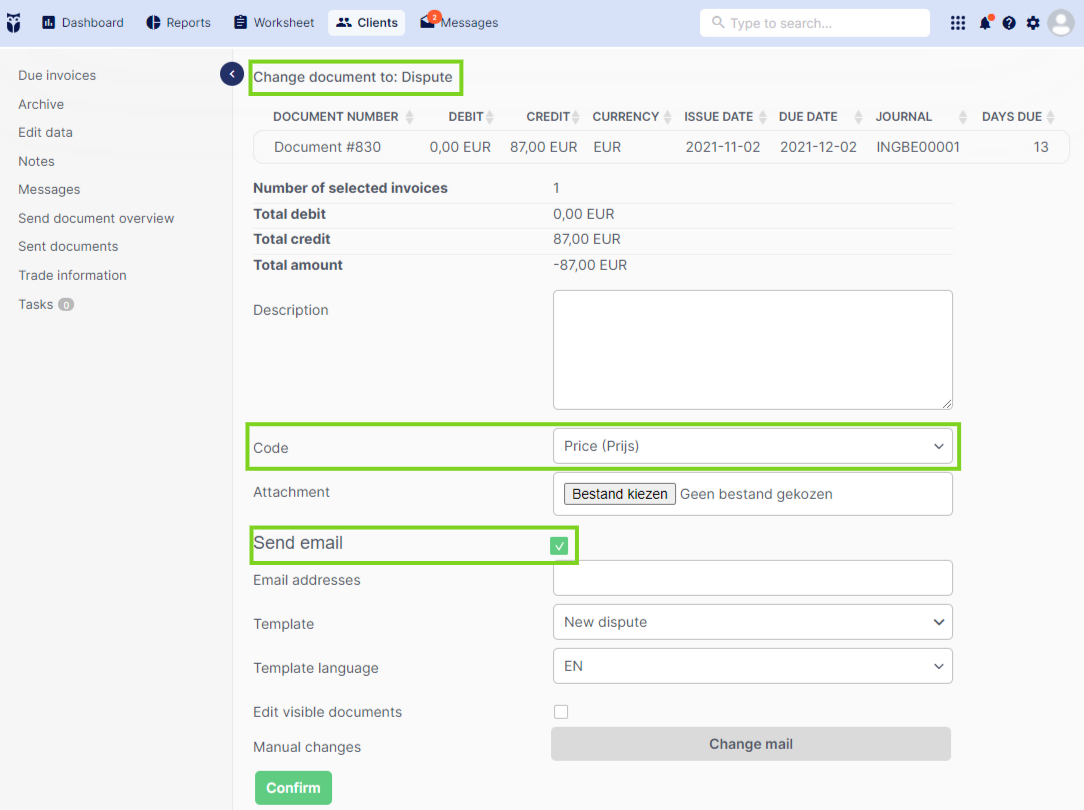Click the green Confirm button

pyautogui.click(x=293, y=788)
